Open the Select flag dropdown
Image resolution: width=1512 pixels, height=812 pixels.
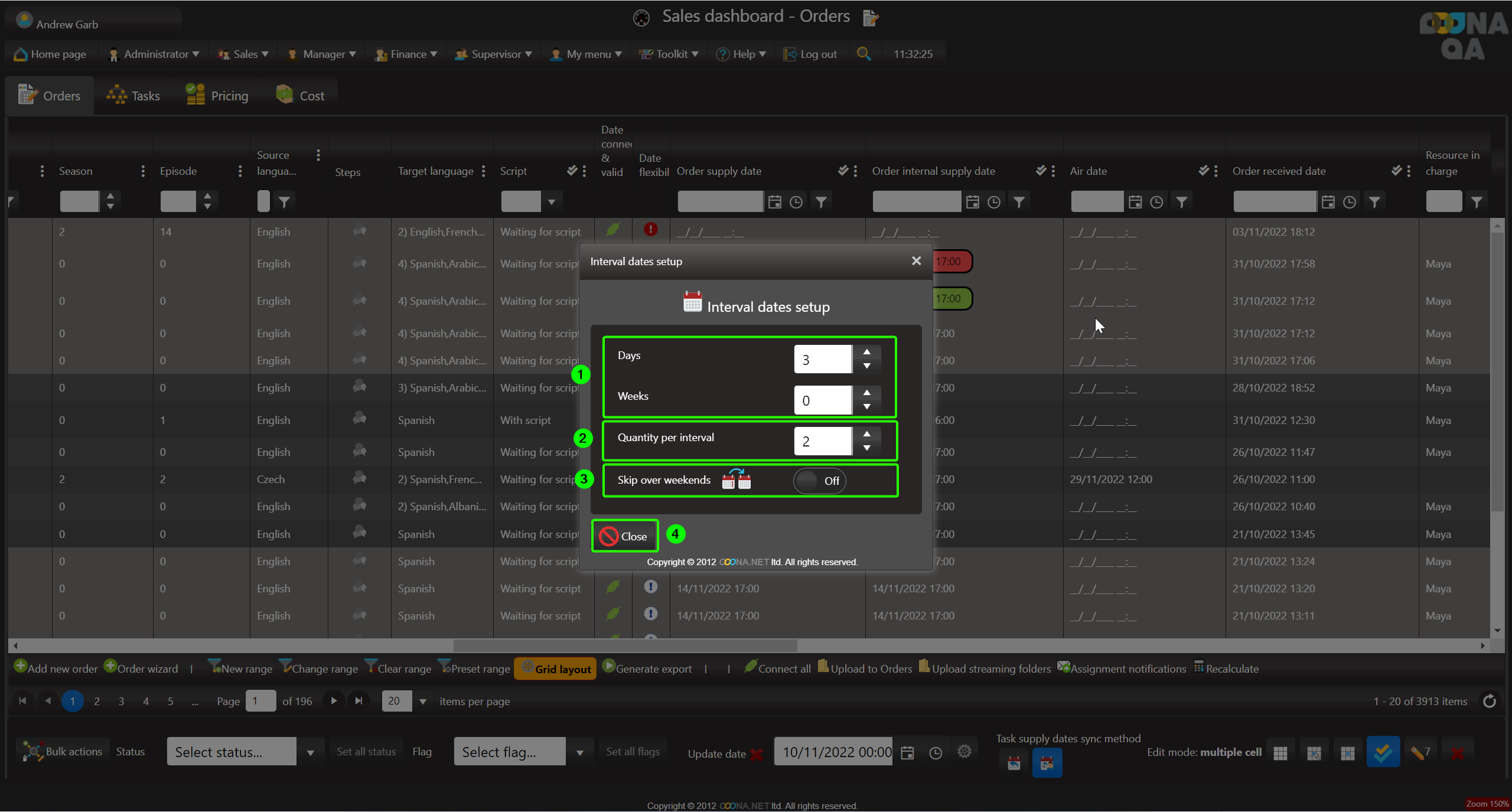(579, 752)
